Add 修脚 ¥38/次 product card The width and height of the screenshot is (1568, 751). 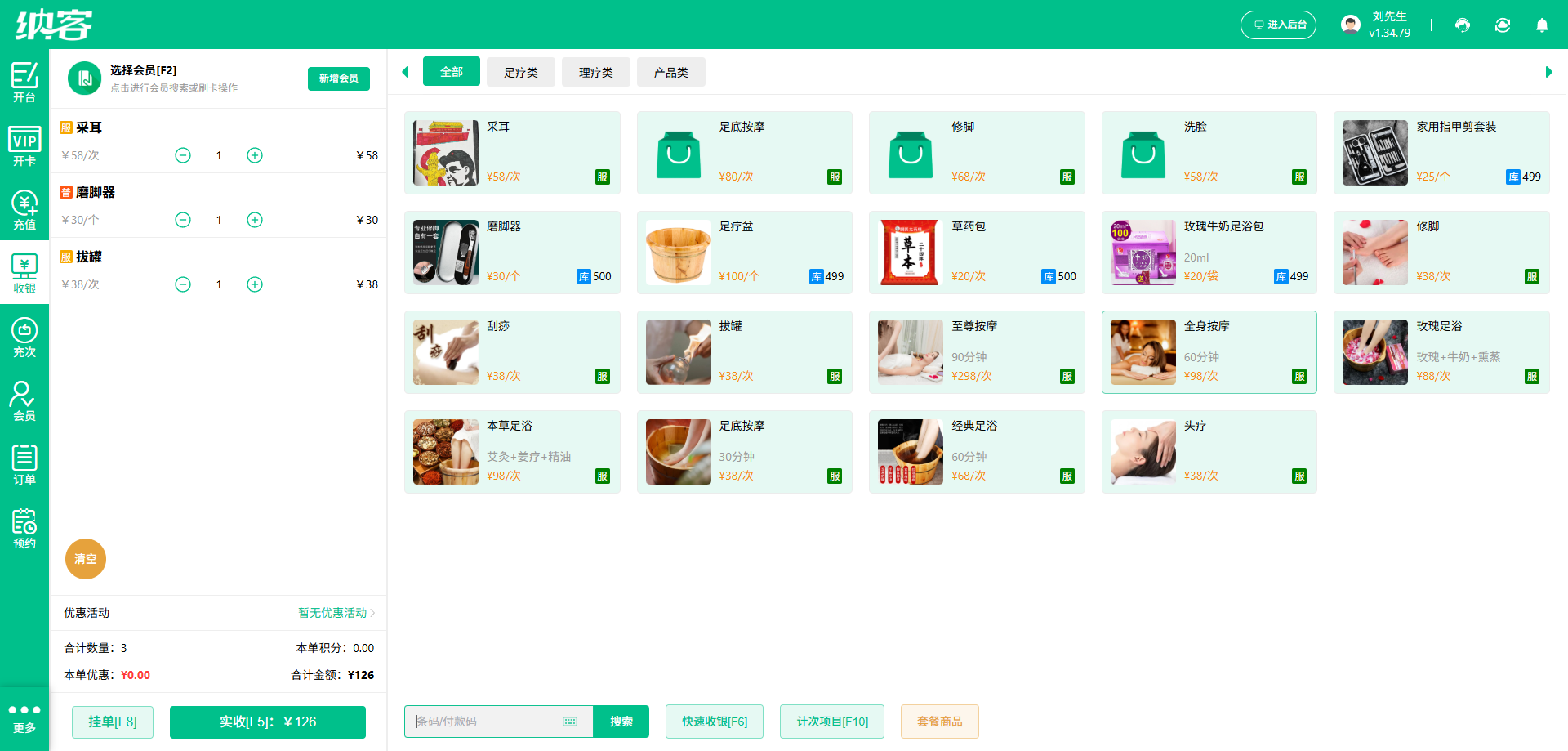coord(1441,253)
